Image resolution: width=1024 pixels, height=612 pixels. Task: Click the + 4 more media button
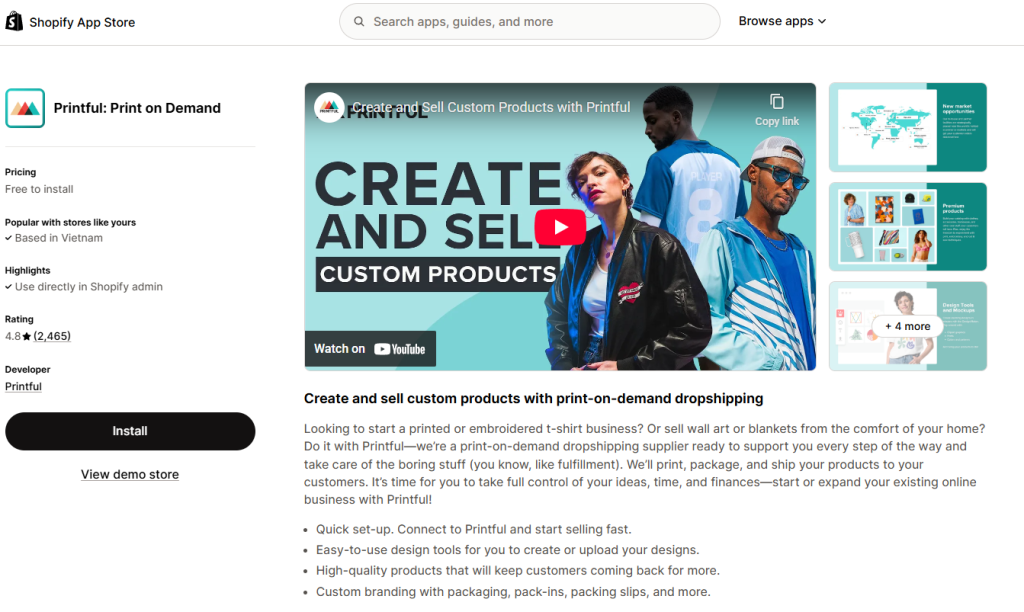(906, 326)
